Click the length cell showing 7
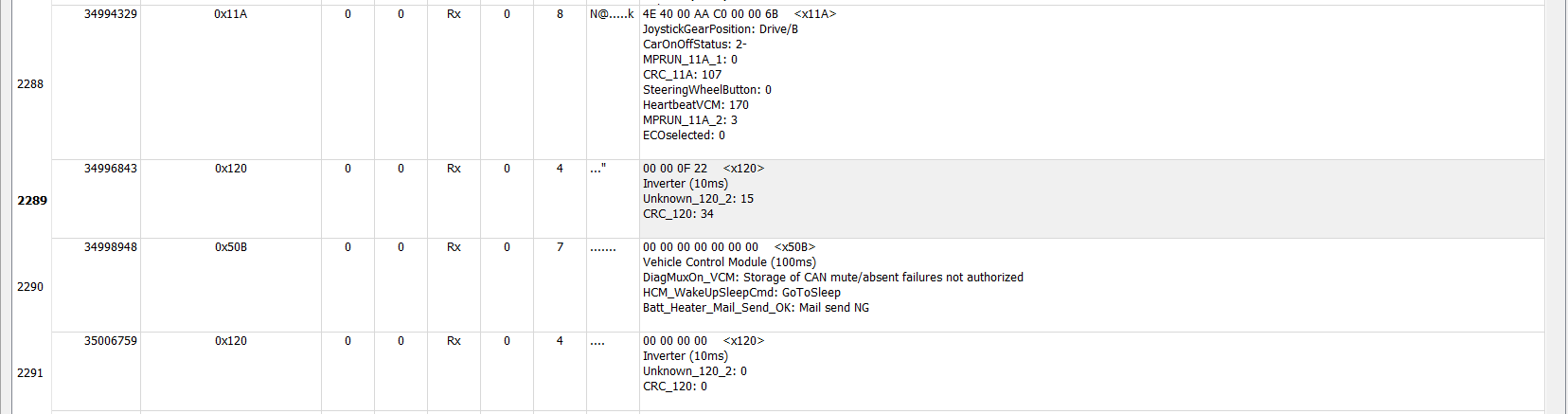Image resolution: width=1568 pixels, height=414 pixels. click(560, 247)
